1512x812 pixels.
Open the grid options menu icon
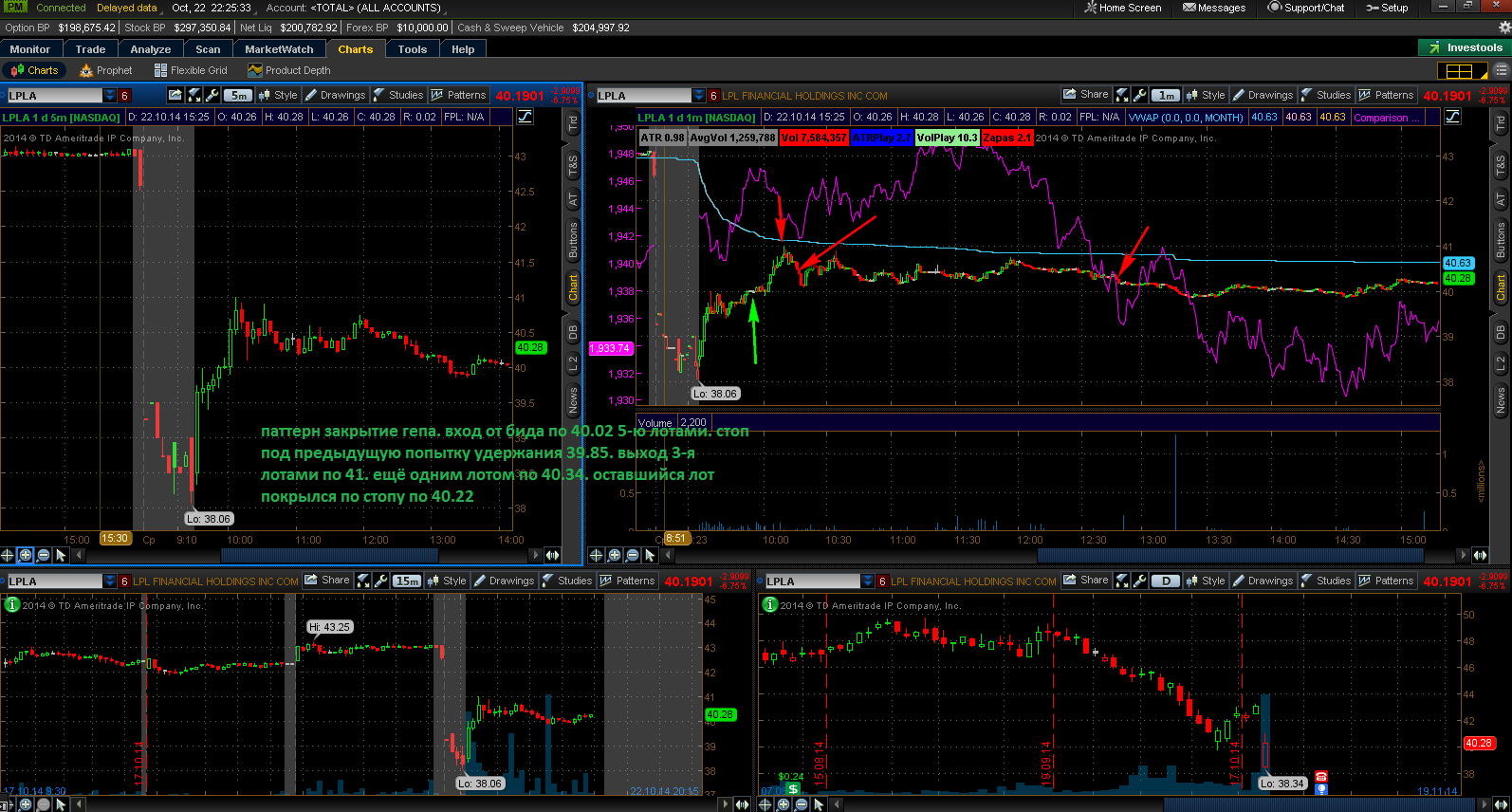pyautogui.click(x=1501, y=71)
